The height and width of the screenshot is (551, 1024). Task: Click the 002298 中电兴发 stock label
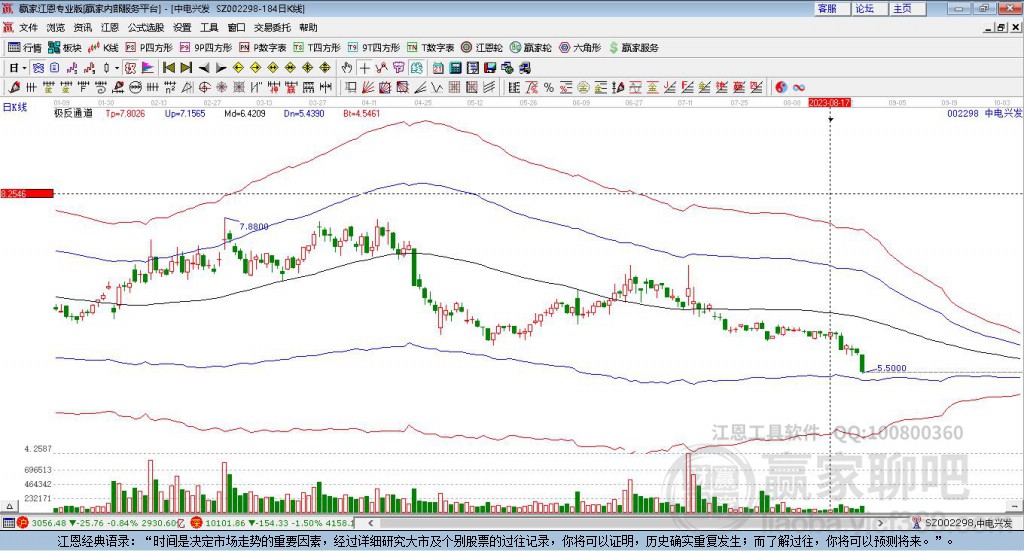(985, 113)
